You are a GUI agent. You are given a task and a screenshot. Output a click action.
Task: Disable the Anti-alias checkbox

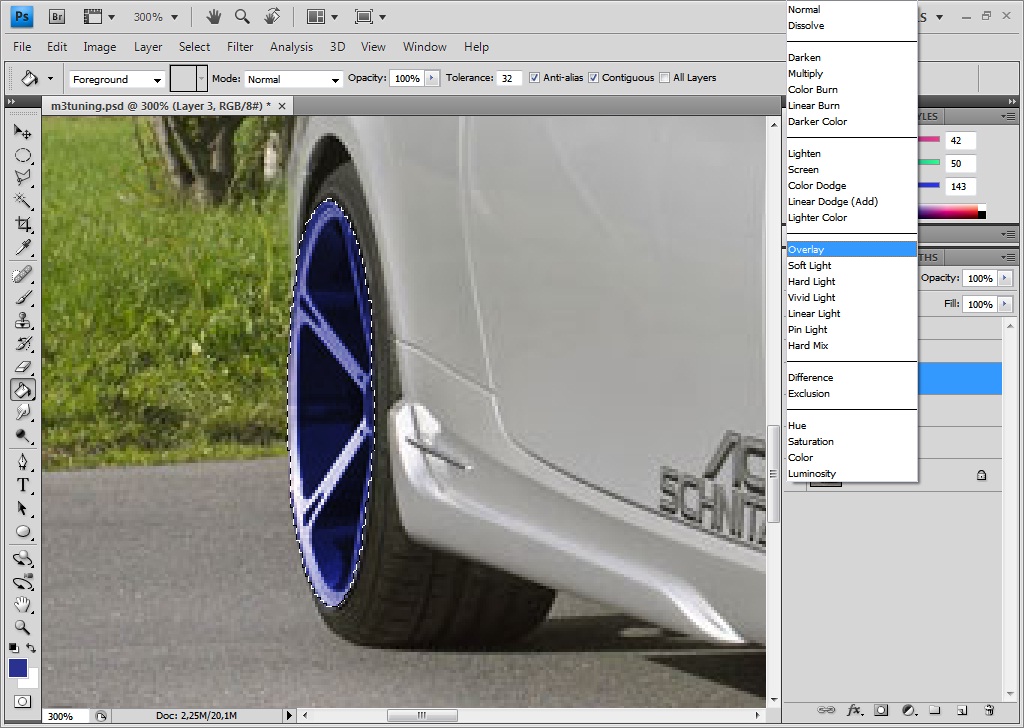pos(535,78)
